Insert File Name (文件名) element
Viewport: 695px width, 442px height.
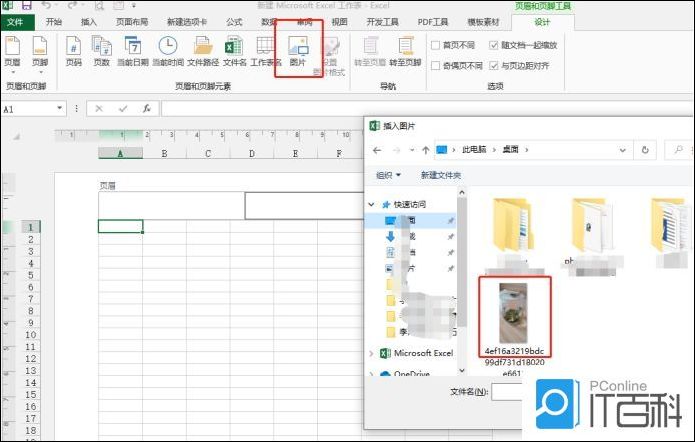point(234,51)
